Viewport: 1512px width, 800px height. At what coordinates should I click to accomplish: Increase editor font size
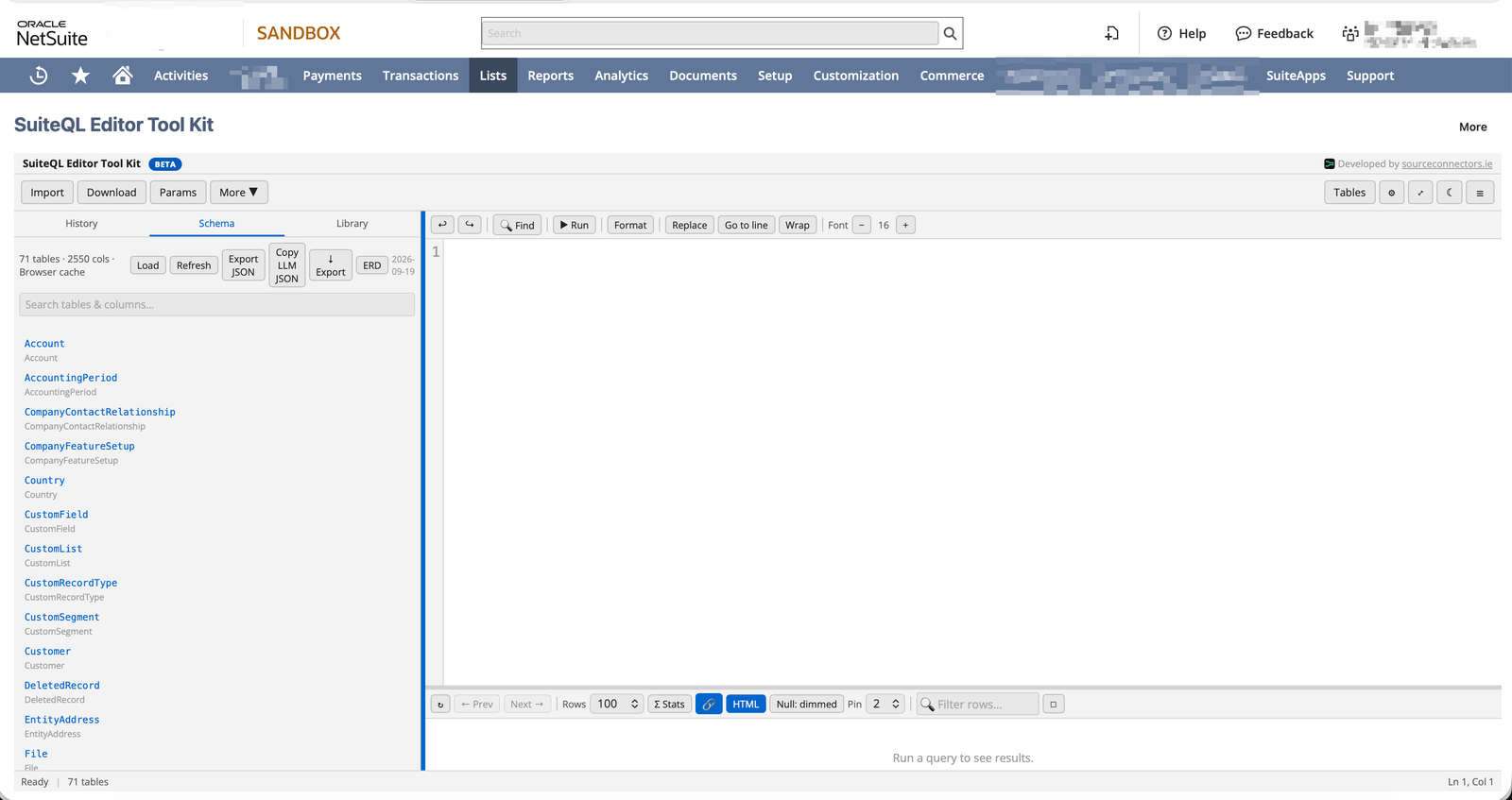[x=905, y=225]
